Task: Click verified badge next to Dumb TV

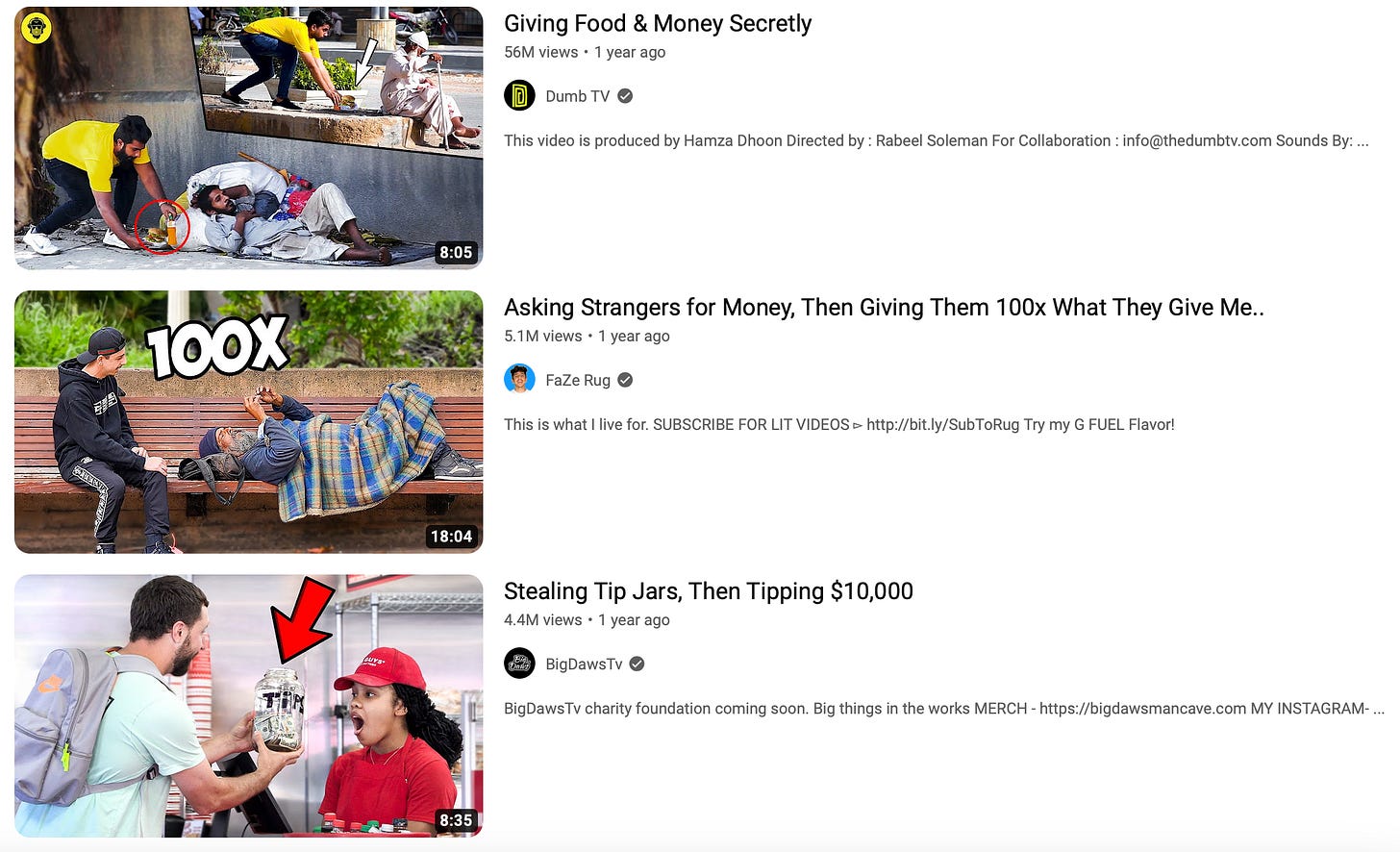Action: click(625, 96)
